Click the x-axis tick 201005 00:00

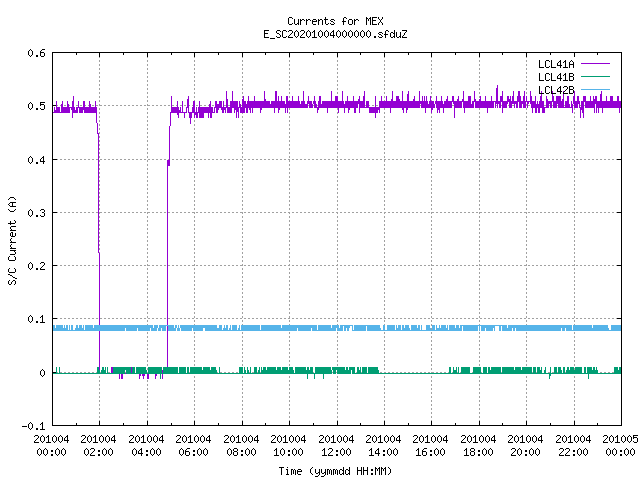(620, 446)
